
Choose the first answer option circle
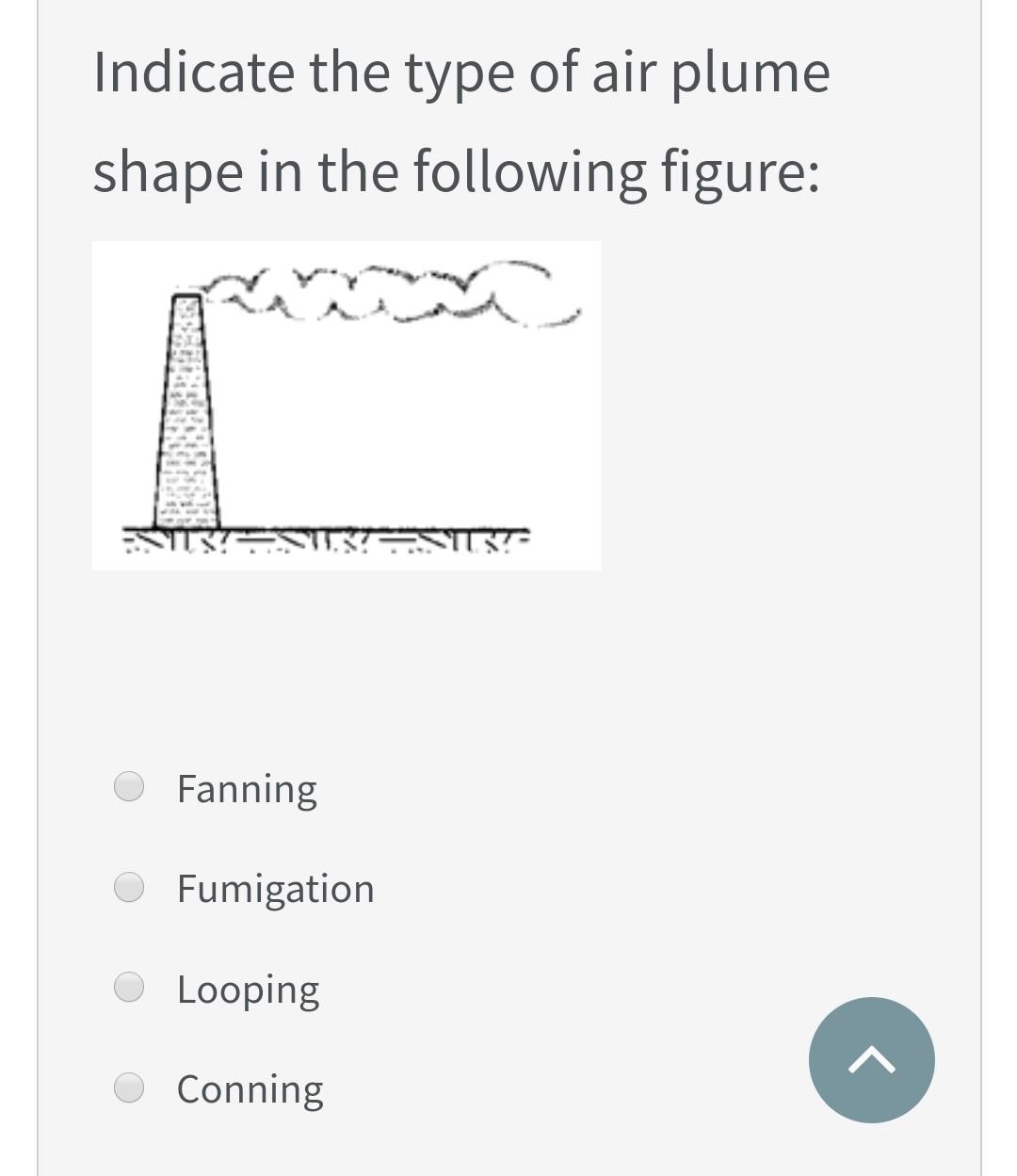coord(129,785)
